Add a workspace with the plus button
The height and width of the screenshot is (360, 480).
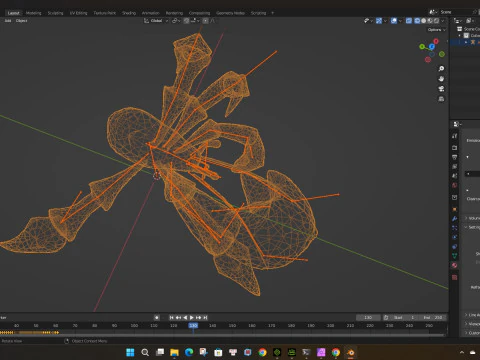pyautogui.click(x=272, y=13)
